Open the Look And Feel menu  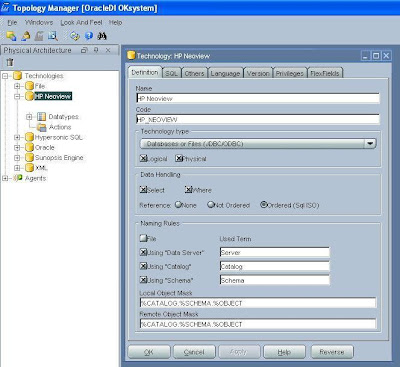pyautogui.click(x=81, y=22)
